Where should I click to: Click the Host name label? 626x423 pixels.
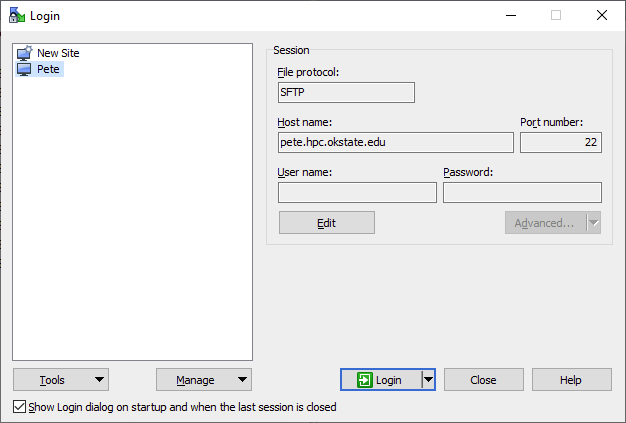click(304, 122)
